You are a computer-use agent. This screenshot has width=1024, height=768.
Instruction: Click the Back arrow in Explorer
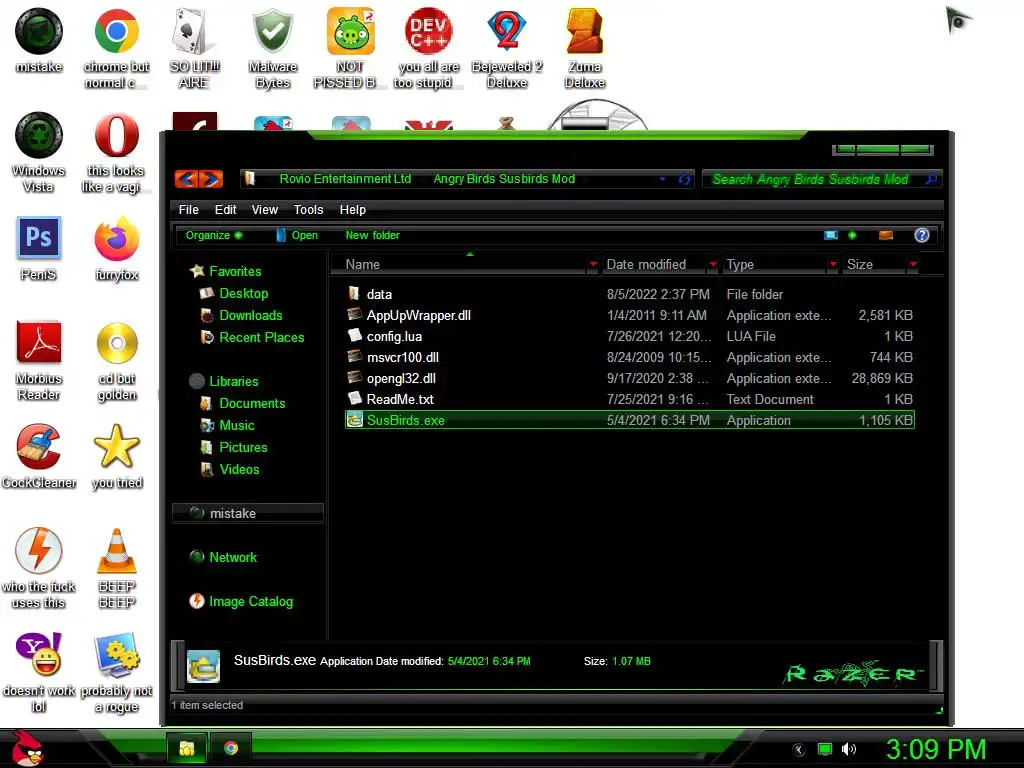(186, 179)
